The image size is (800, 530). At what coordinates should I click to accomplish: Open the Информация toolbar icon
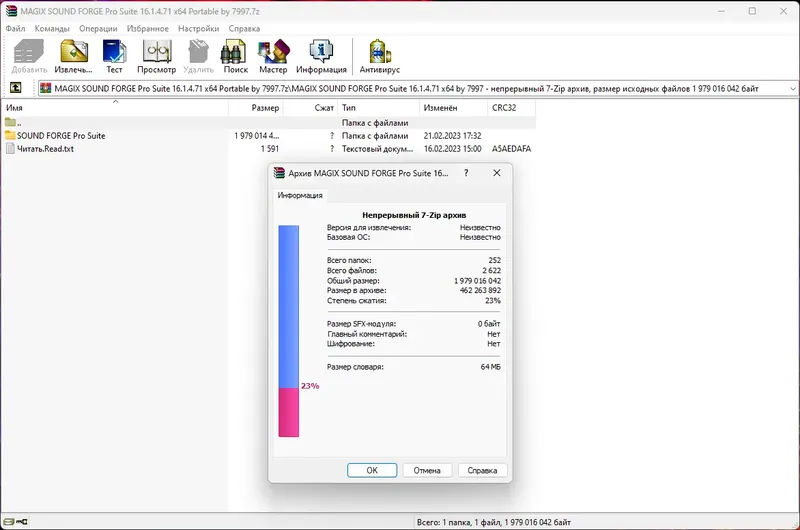(321, 56)
